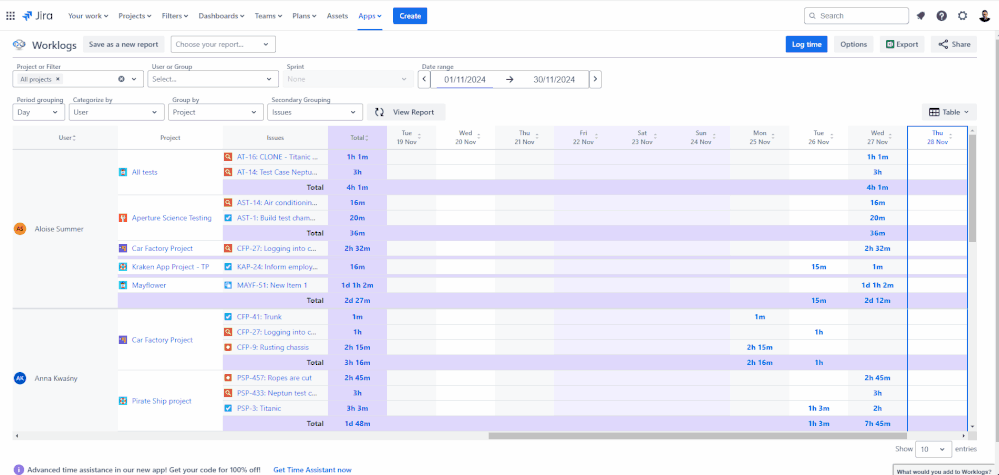This screenshot has width=999, height=475.
Task: Expand the Choose your report dropdown
Action: 223,45
